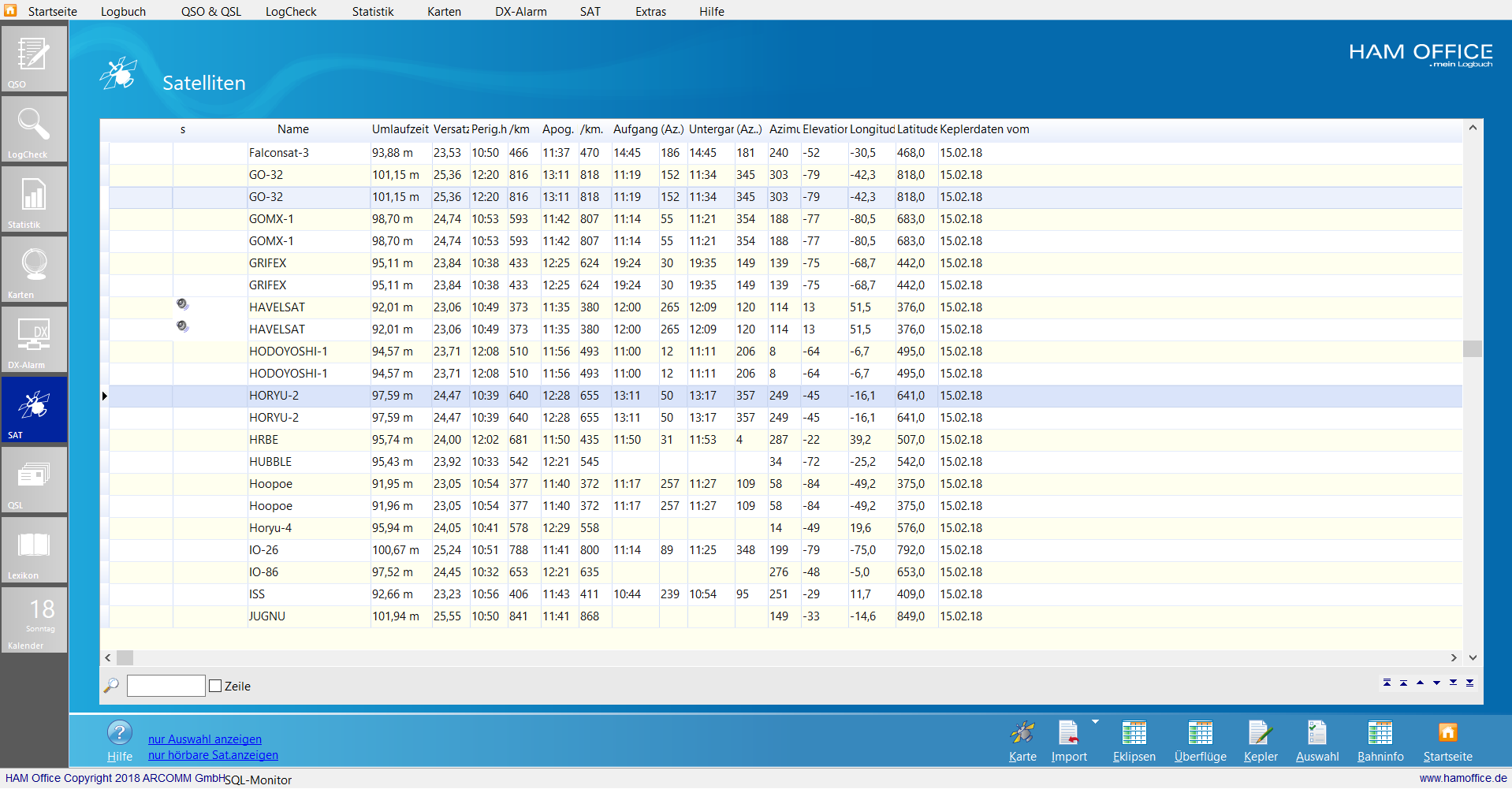
Task: Click the page-down record navigation arrow
Action: coord(1453,683)
